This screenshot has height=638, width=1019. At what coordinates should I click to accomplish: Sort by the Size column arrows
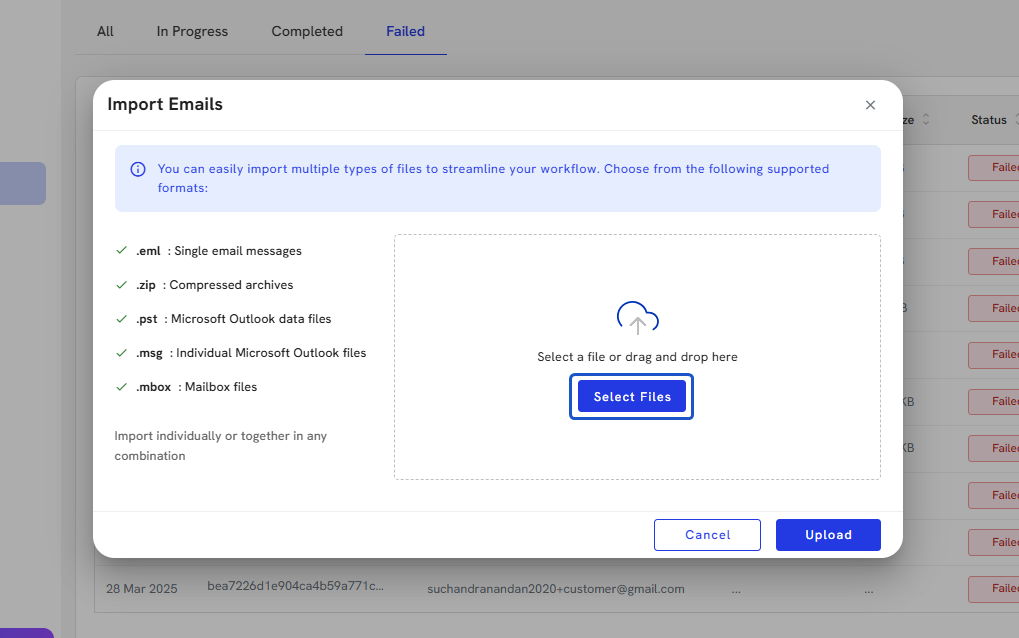pos(926,120)
